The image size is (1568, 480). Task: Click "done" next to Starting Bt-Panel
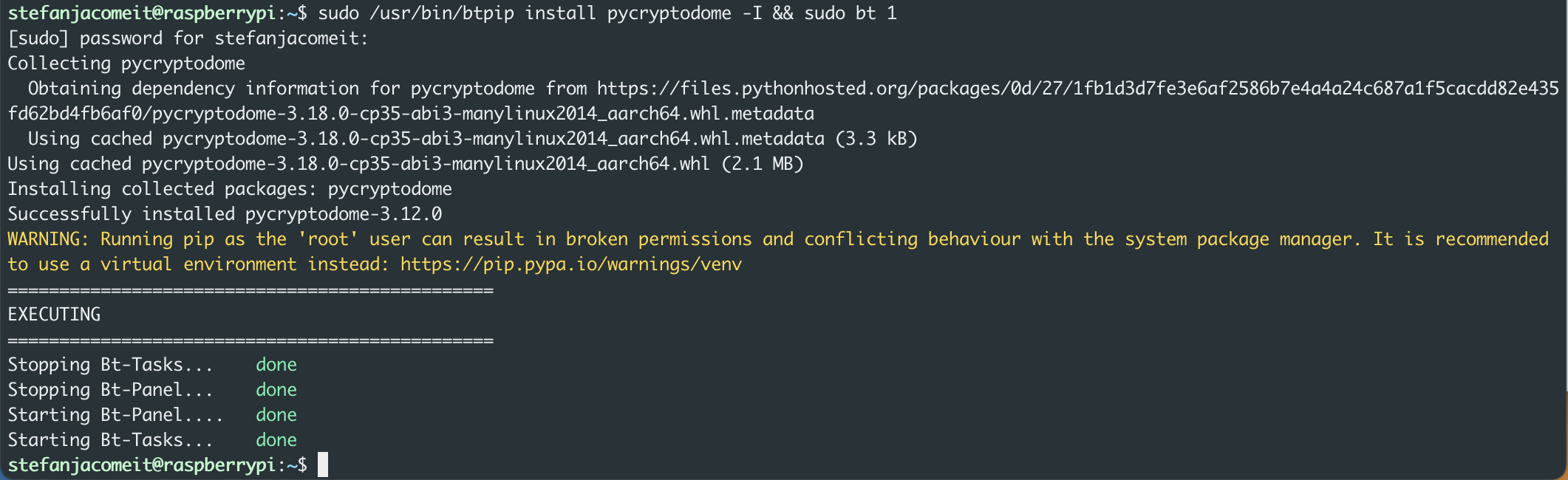pos(276,415)
